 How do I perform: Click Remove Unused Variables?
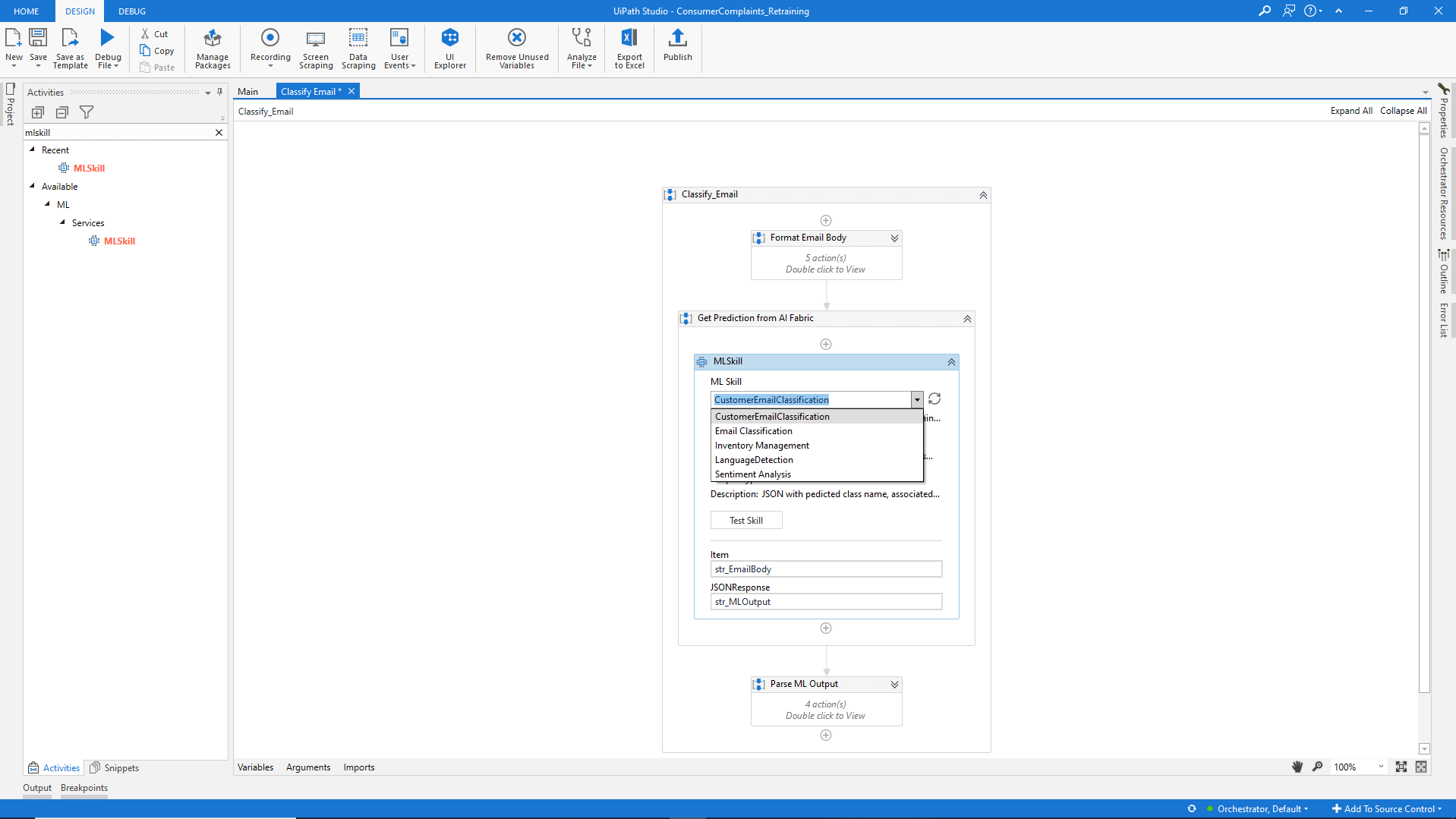coord(517,49)
